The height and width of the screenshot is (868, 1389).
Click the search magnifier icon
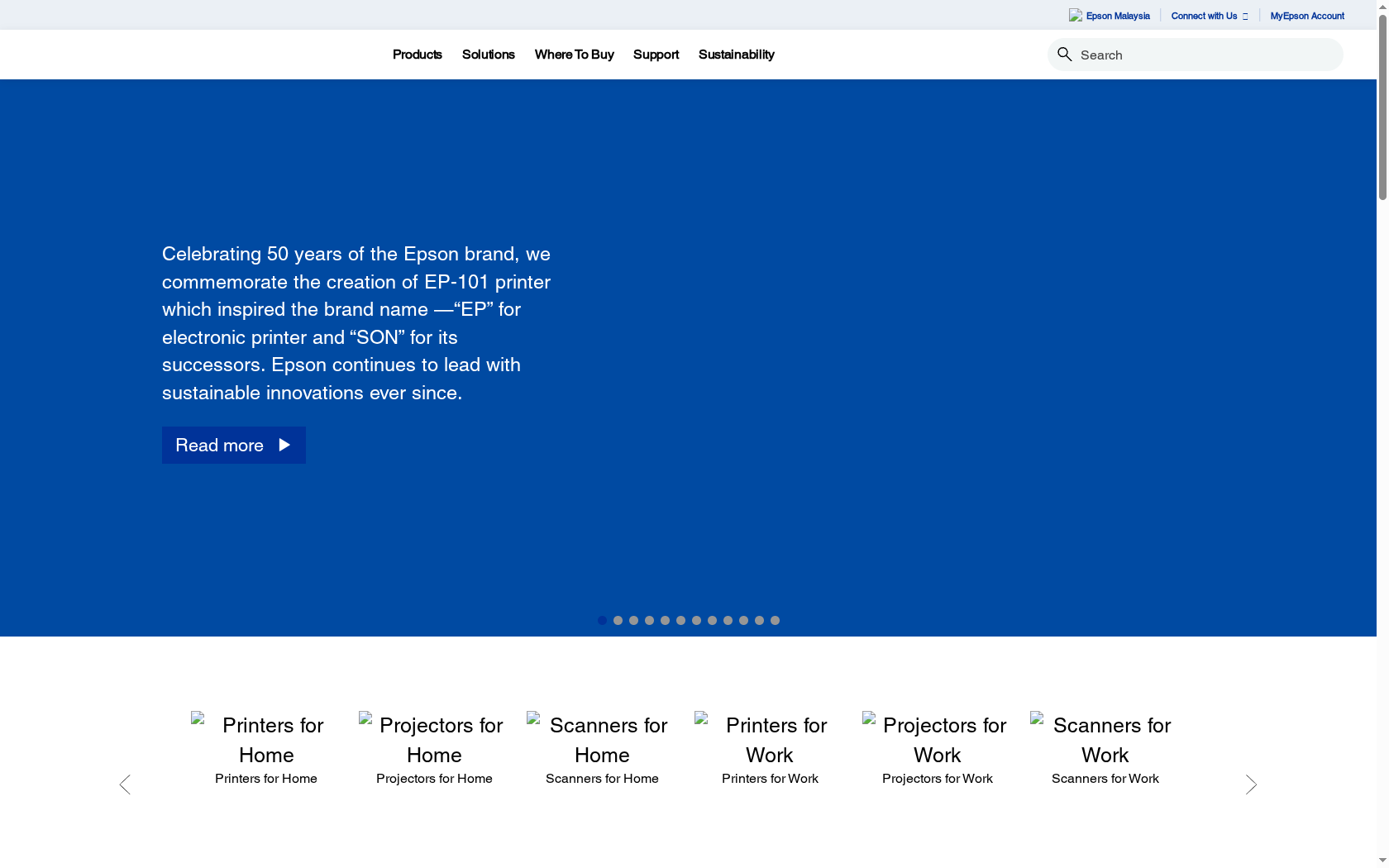click(1065, 55)
